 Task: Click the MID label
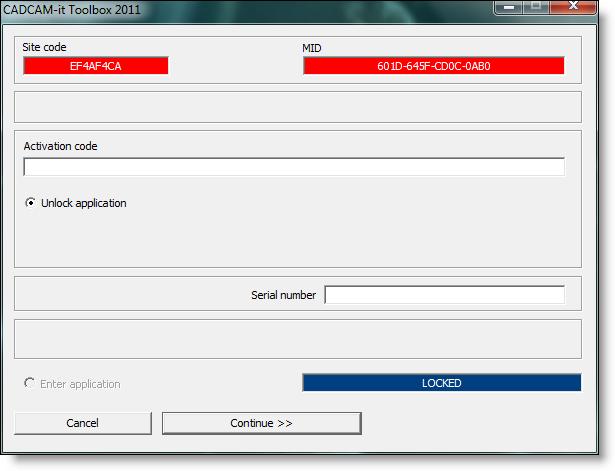[312, 48]
